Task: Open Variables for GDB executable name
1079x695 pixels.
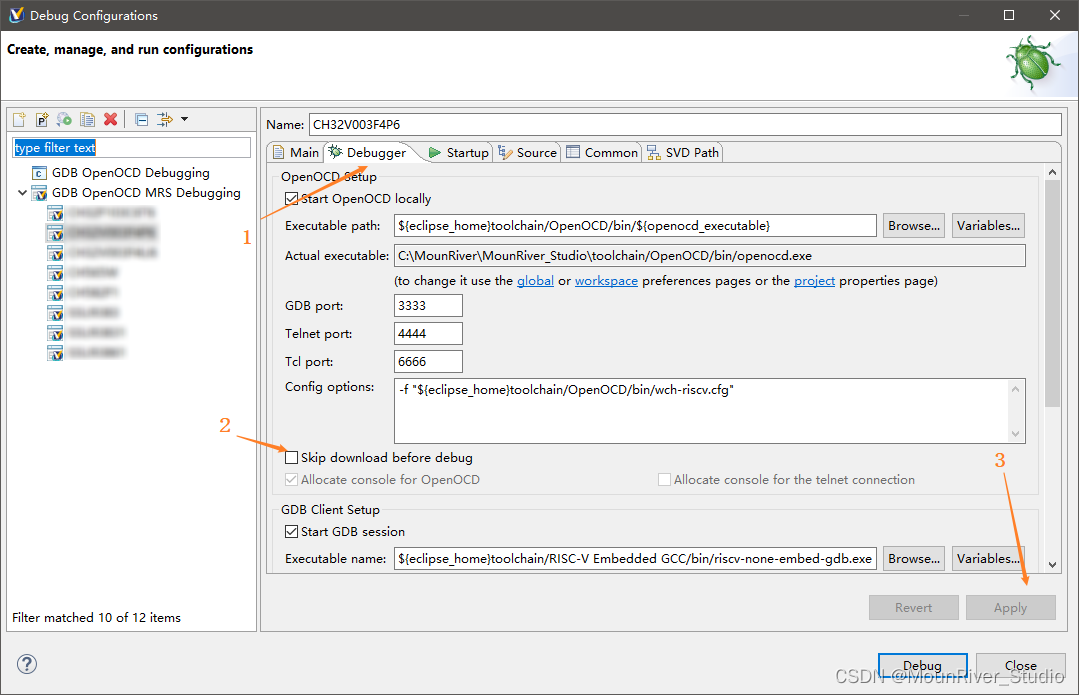Action: coord(988,559)
